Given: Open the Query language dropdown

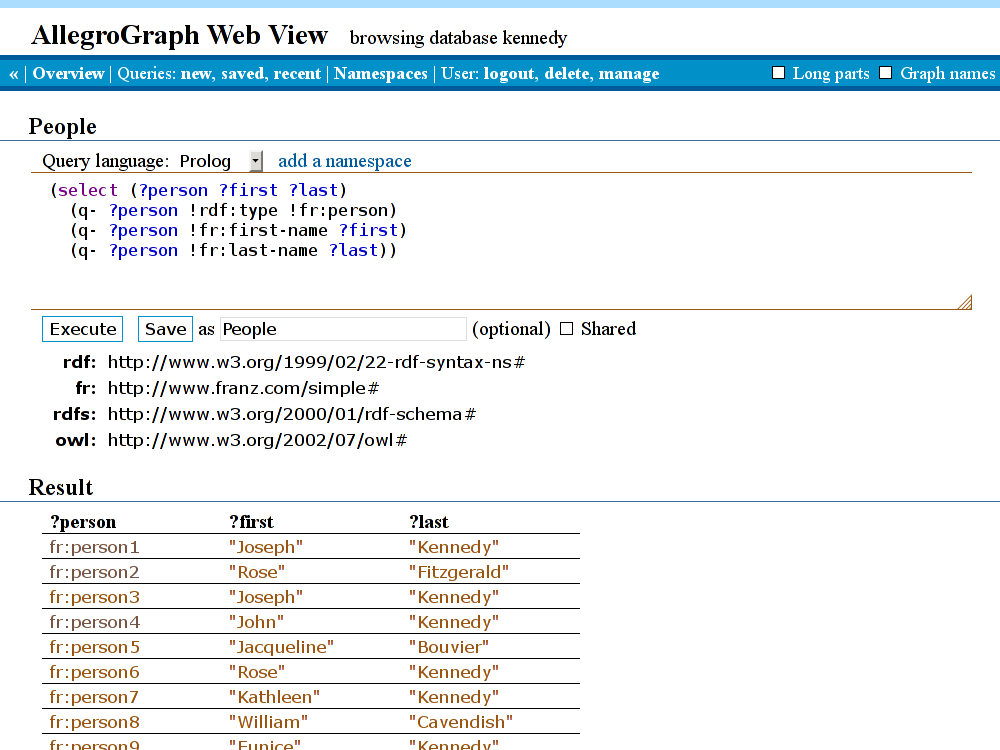Looking at the screenshot, I should coord(256,161).
